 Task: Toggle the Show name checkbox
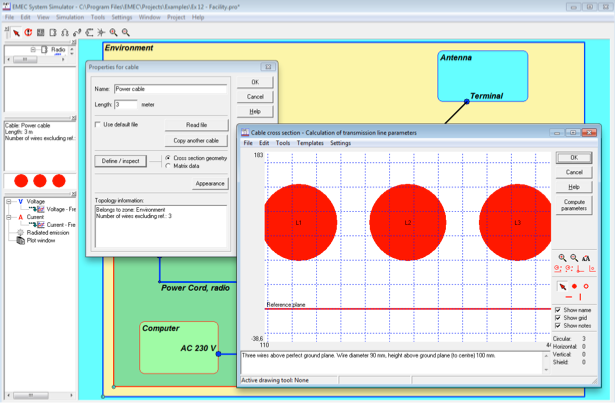[x=558, y=310]
